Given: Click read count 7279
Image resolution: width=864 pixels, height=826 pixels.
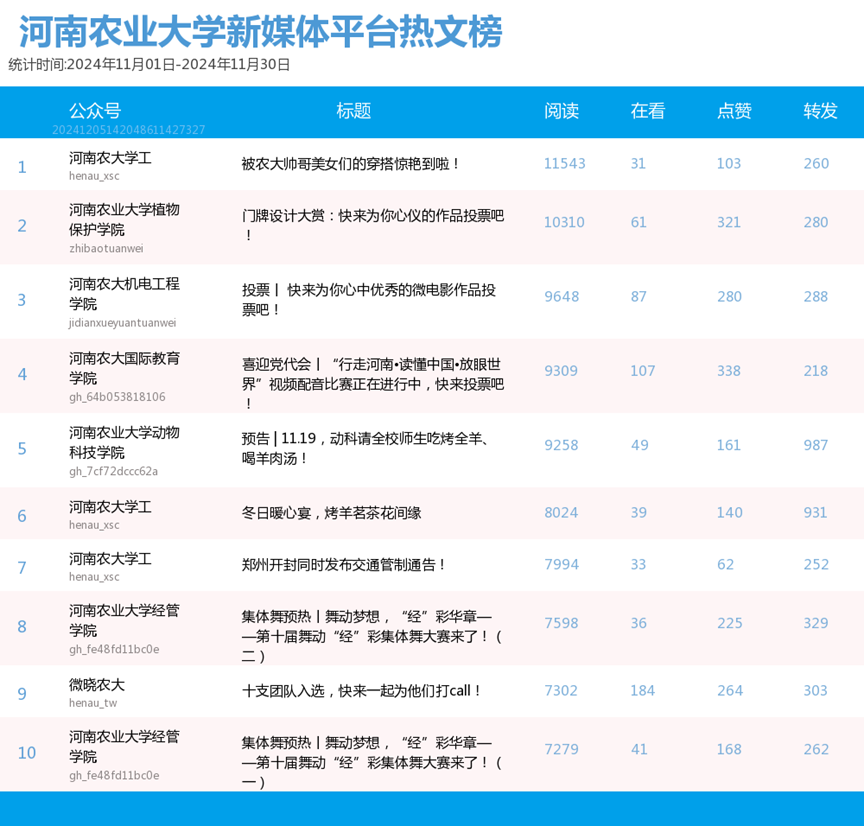Looking at the screenshot, I should tap(561, 749).
